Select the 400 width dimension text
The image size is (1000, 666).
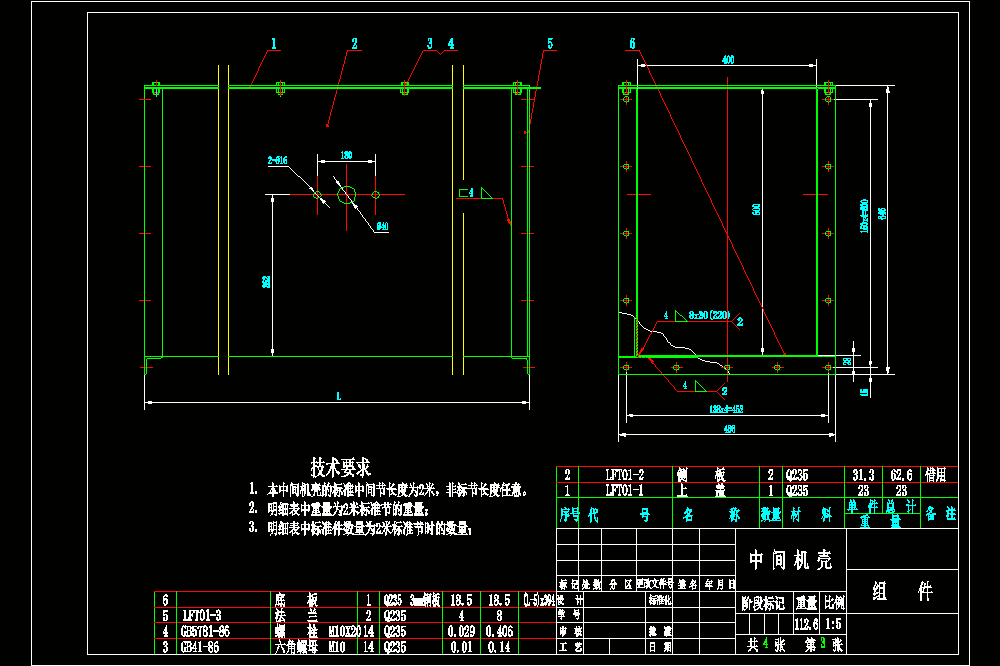728,59
